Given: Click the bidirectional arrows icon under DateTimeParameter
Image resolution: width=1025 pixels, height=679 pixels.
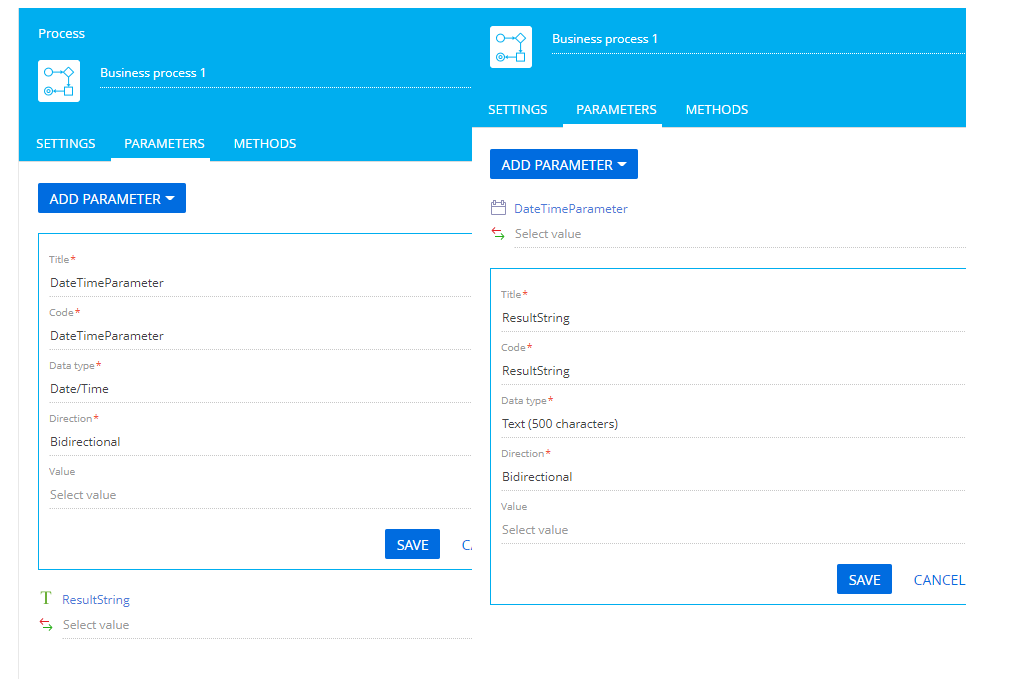Looking at the screenshot, I should pyautogui.click(x=498, y=233).
